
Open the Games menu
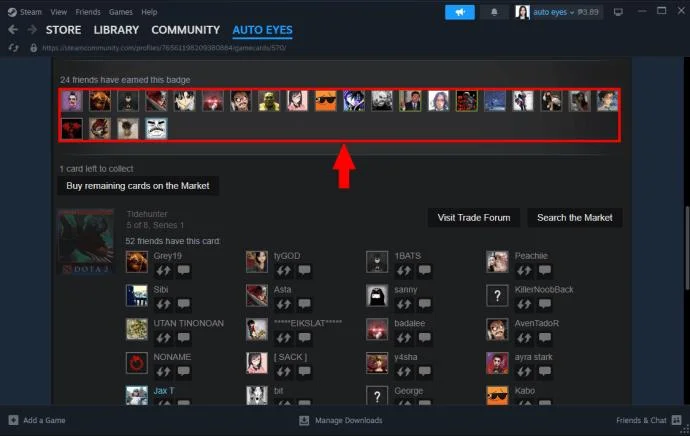[121, 12]
